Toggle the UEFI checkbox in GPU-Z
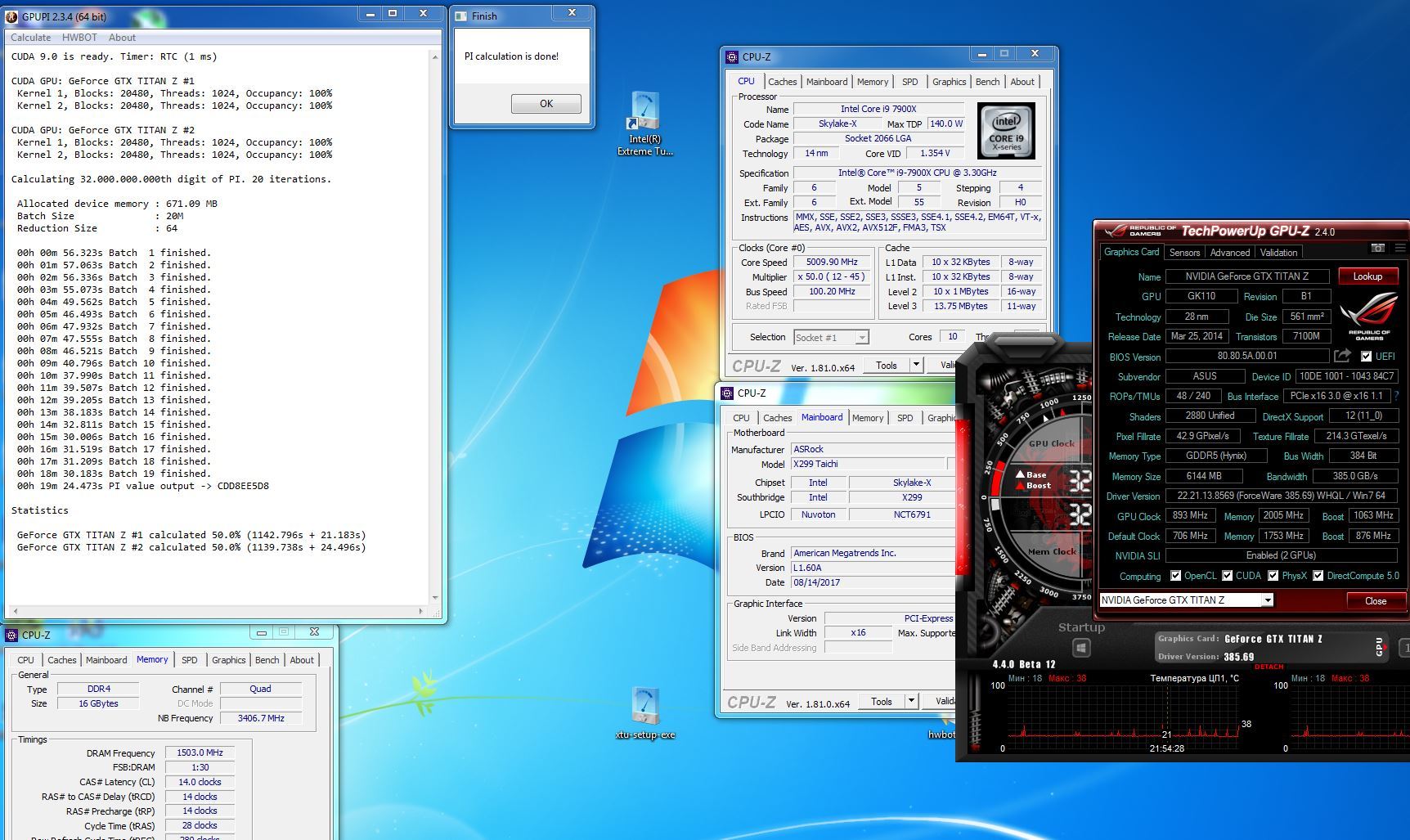Screen dimensions: 1410x840 (1366, 356)
